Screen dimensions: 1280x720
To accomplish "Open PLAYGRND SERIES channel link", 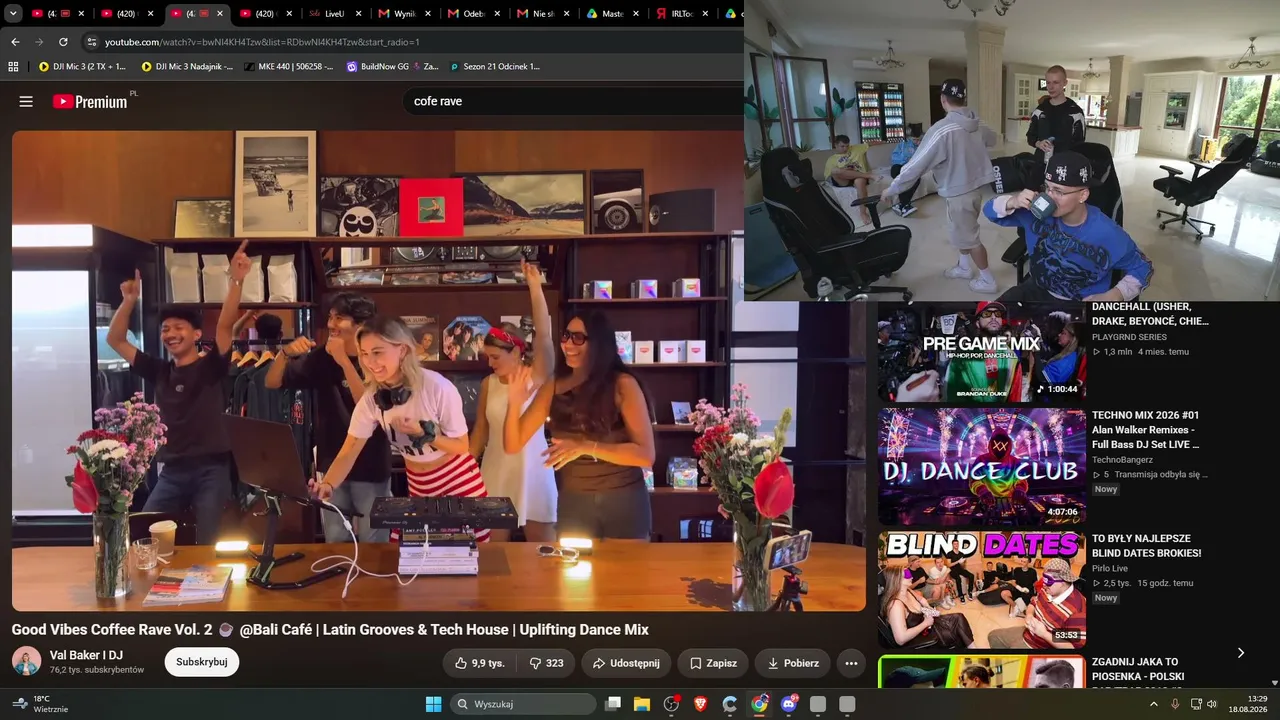I will (x=1129, y=337).
